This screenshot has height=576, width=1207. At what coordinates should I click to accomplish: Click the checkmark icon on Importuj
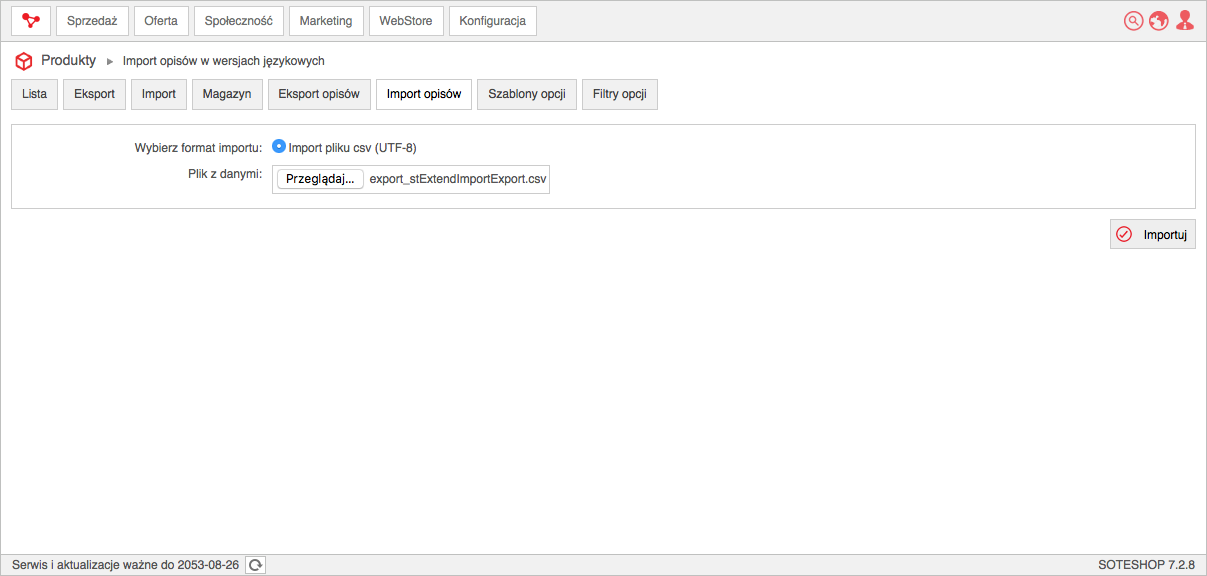click(x=1124, y=234)
